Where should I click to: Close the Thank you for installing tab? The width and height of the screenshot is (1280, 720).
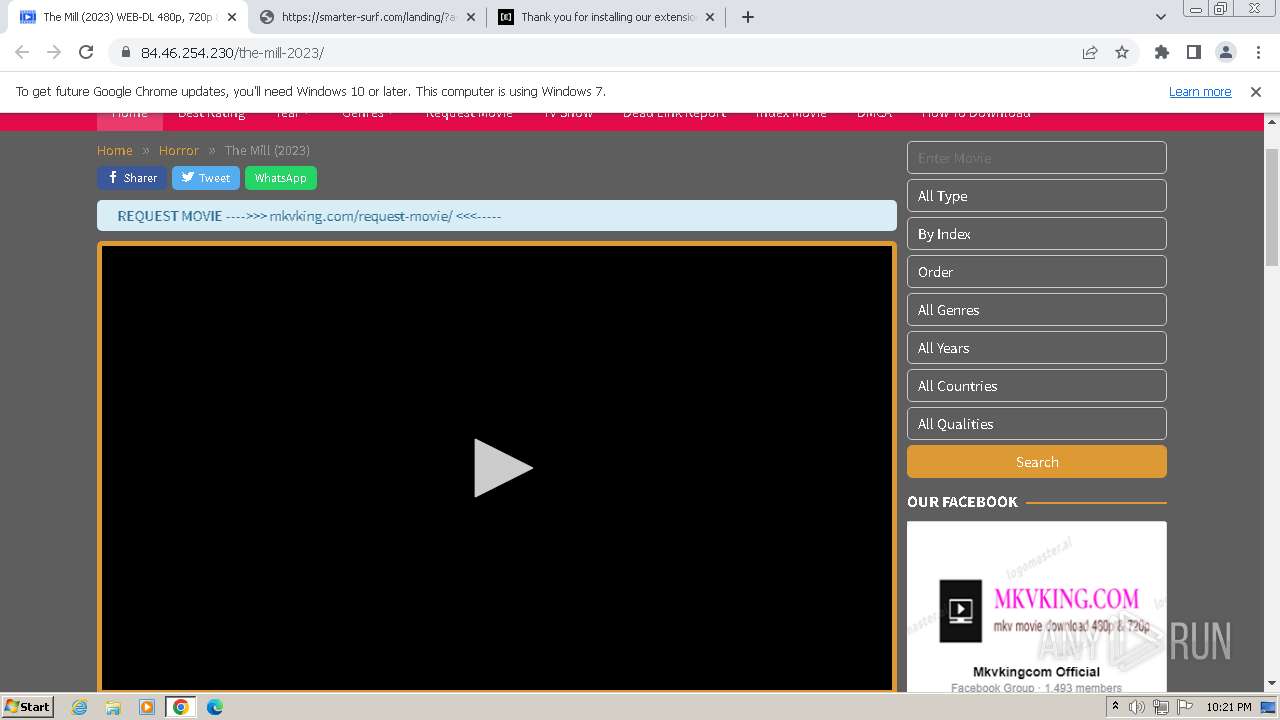tap(710, 17)
